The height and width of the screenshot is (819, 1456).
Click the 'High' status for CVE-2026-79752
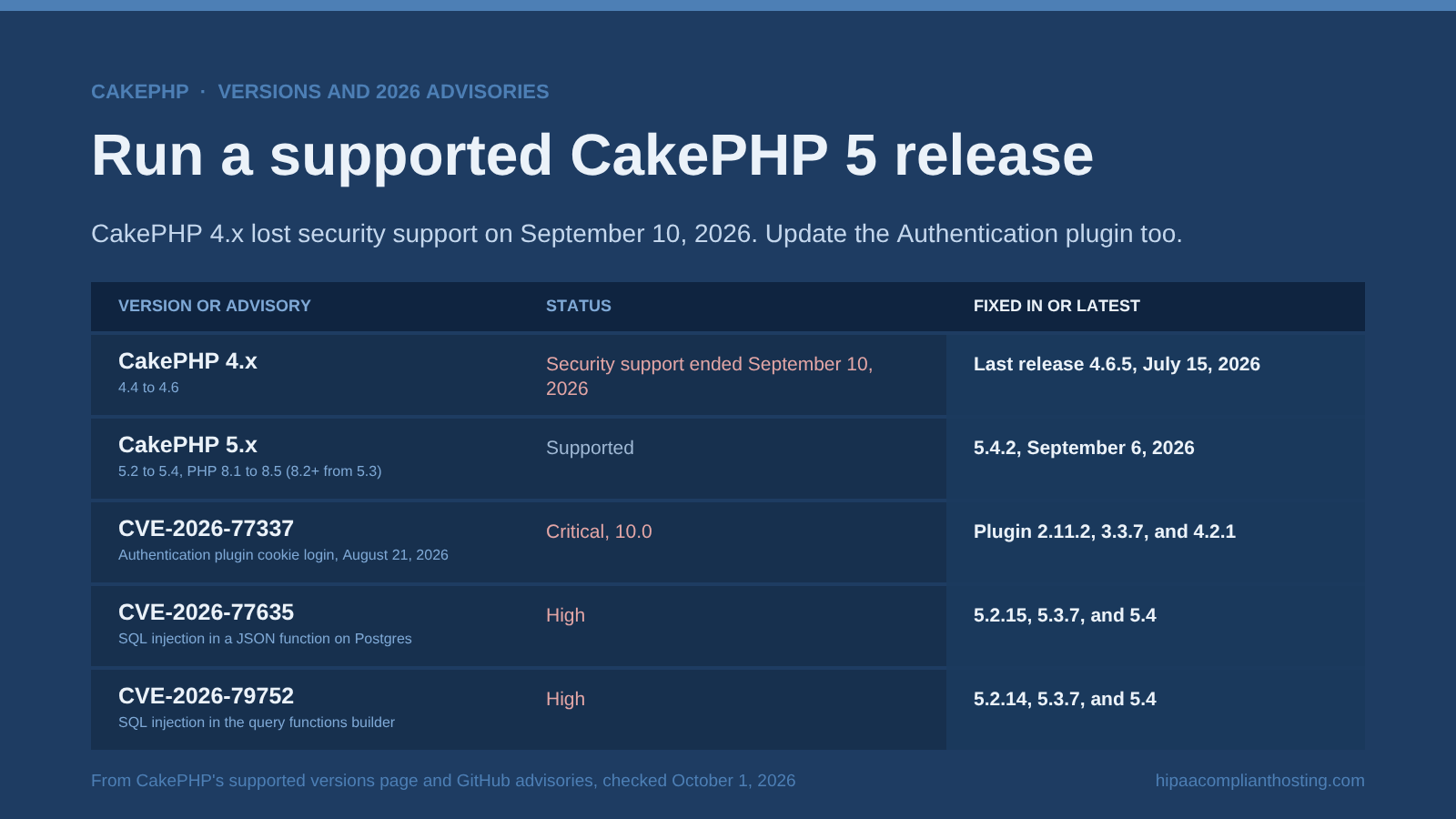[565, 699]
